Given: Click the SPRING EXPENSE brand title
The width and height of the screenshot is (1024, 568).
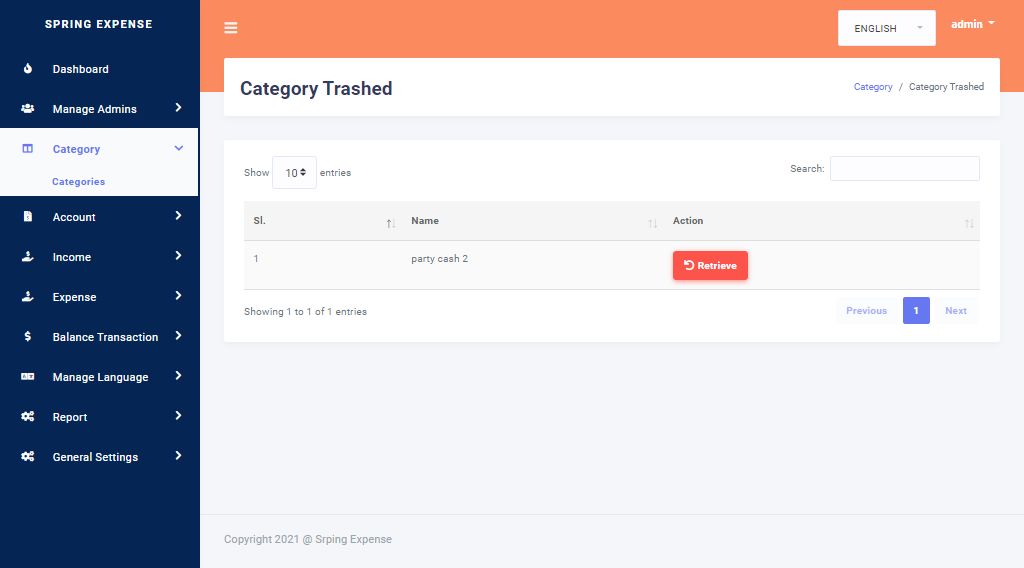Looking at the screenshot, I should [99, 24].
